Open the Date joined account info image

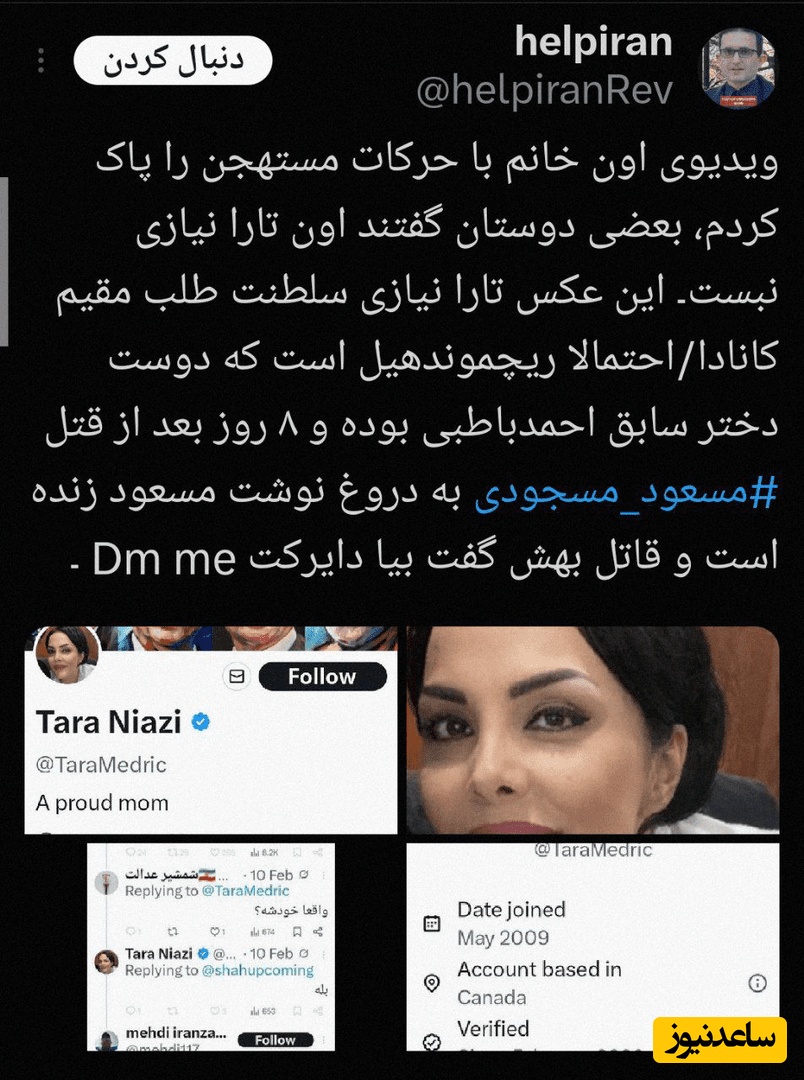click(592, 947)
